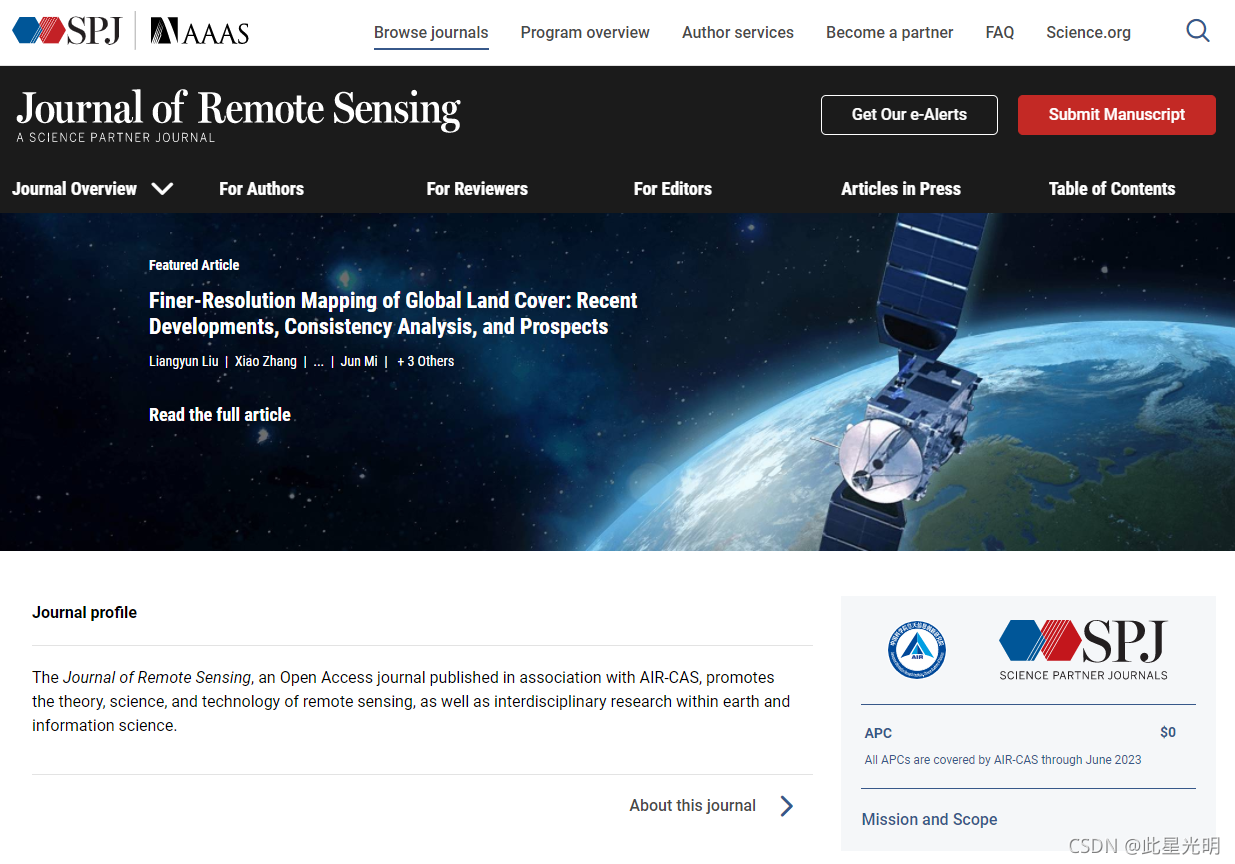The width and height of the screenshot is (1235, 864).
Task: Click Read the full article
Action: click(x=220, y=415)
